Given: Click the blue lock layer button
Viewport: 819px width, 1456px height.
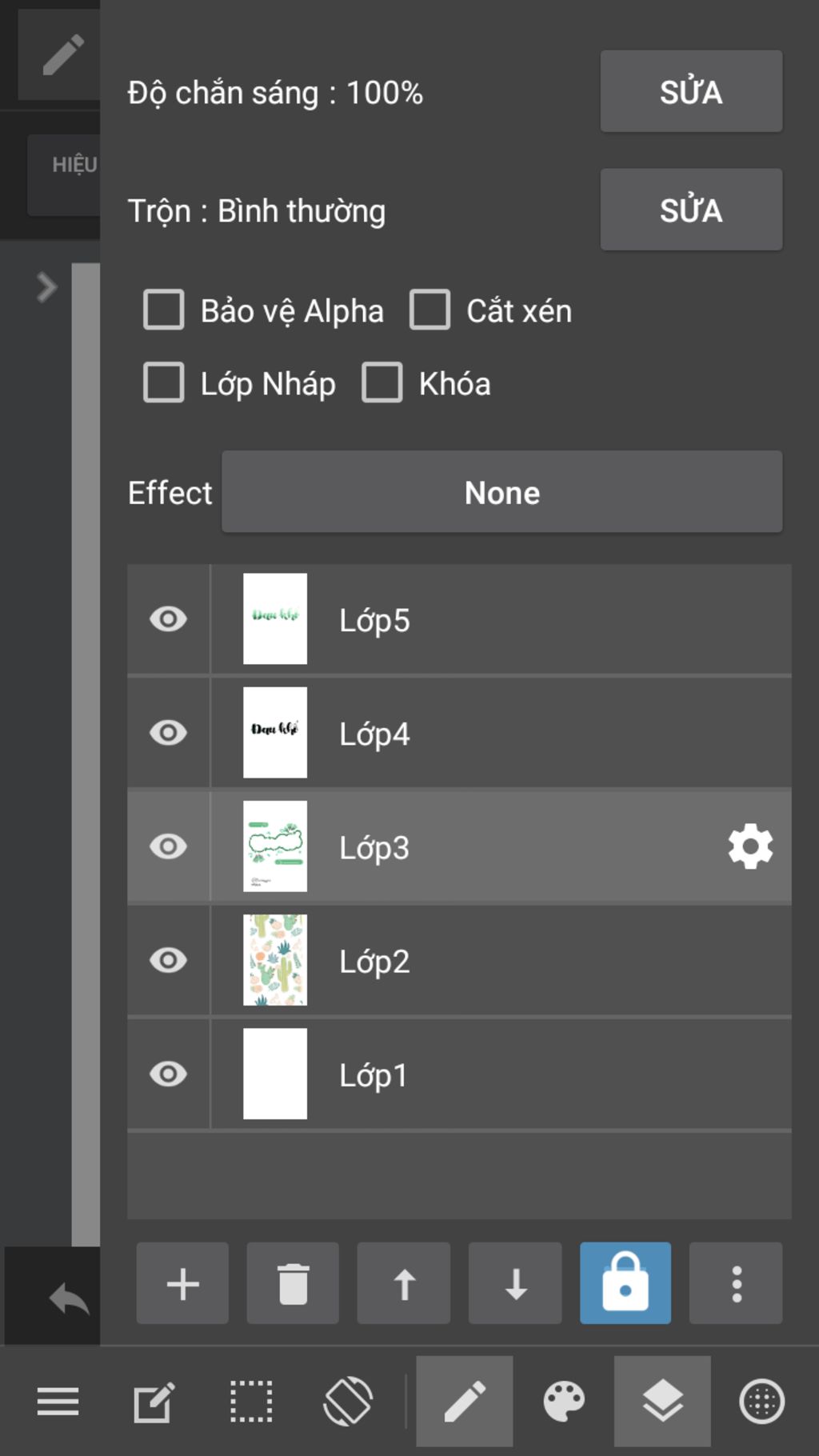Looking at the screenshot, I should point(625,1283).
